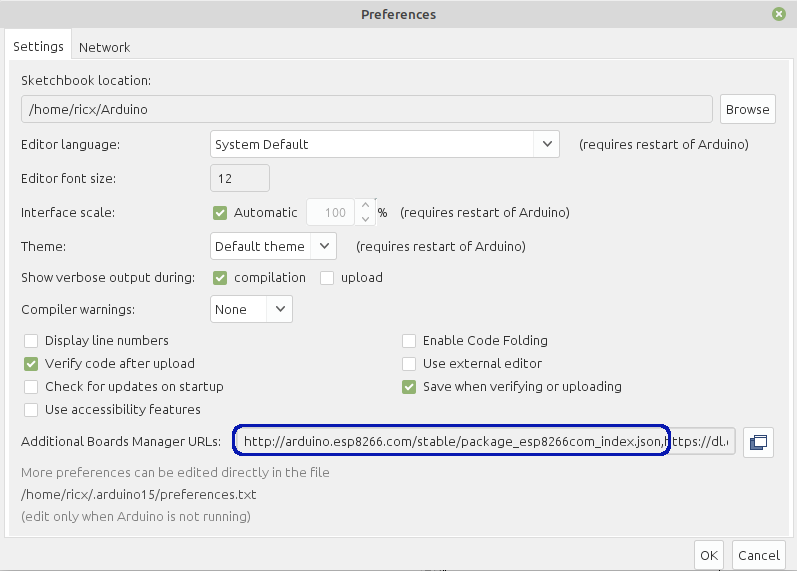Browse for a sketchbook folder

click(747, 109)
